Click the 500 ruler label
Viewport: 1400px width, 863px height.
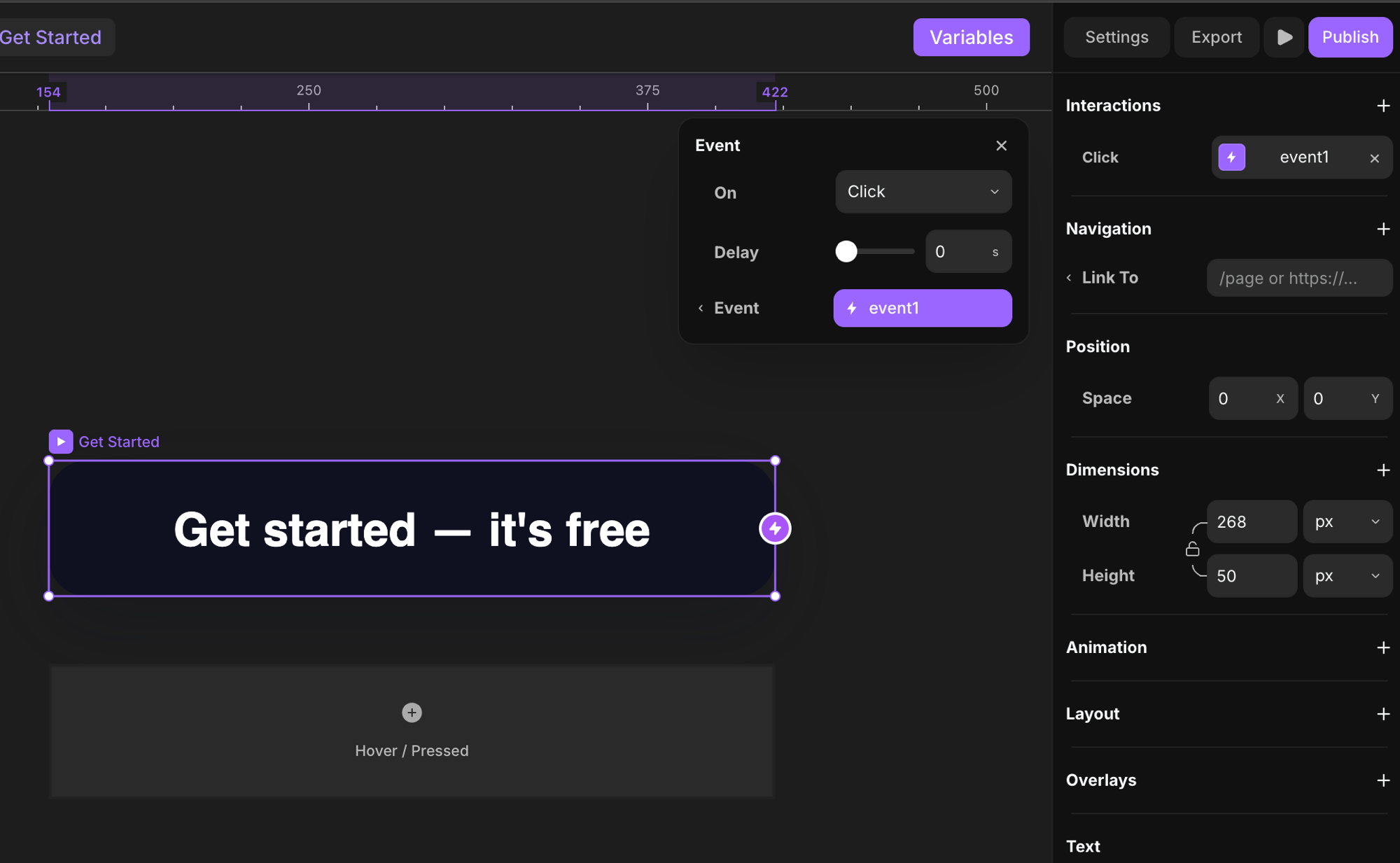click(986, 90)
